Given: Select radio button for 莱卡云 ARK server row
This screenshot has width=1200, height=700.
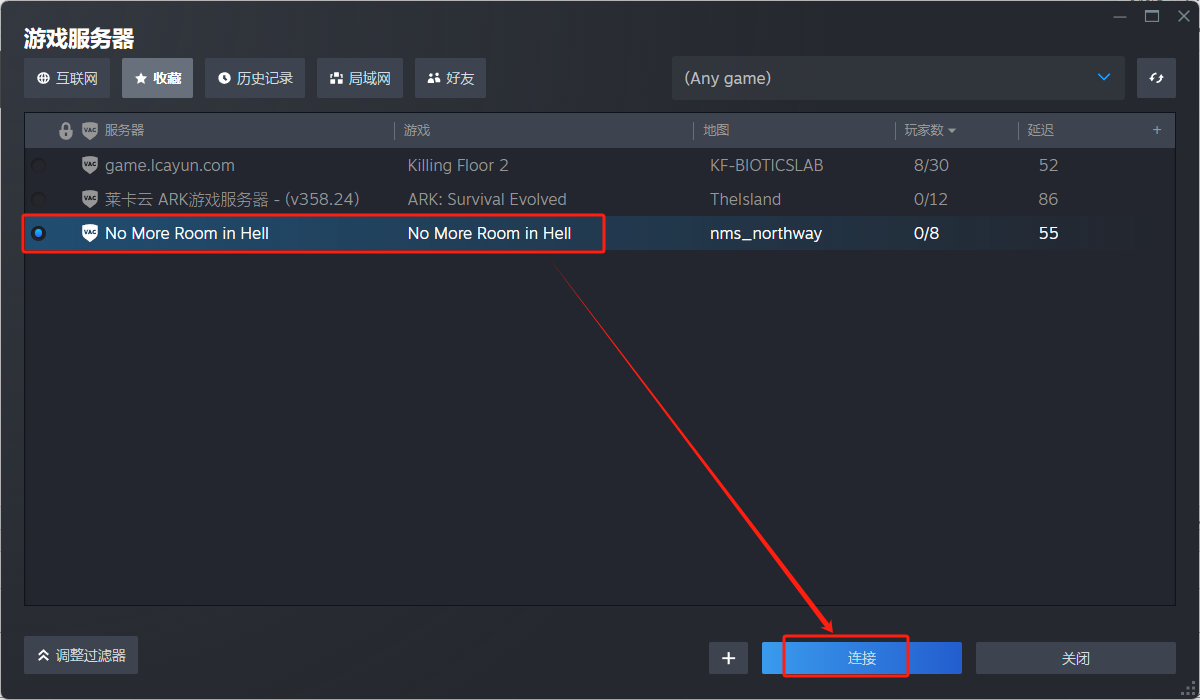Looking at the screenshot, I should pyautogui.click(x=38, y=199).
